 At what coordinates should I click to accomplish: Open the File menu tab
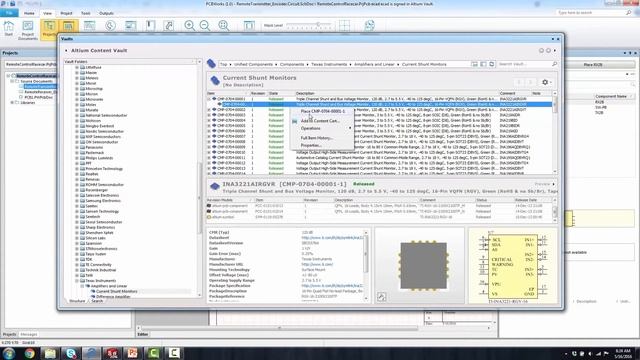tap(9, 13)
